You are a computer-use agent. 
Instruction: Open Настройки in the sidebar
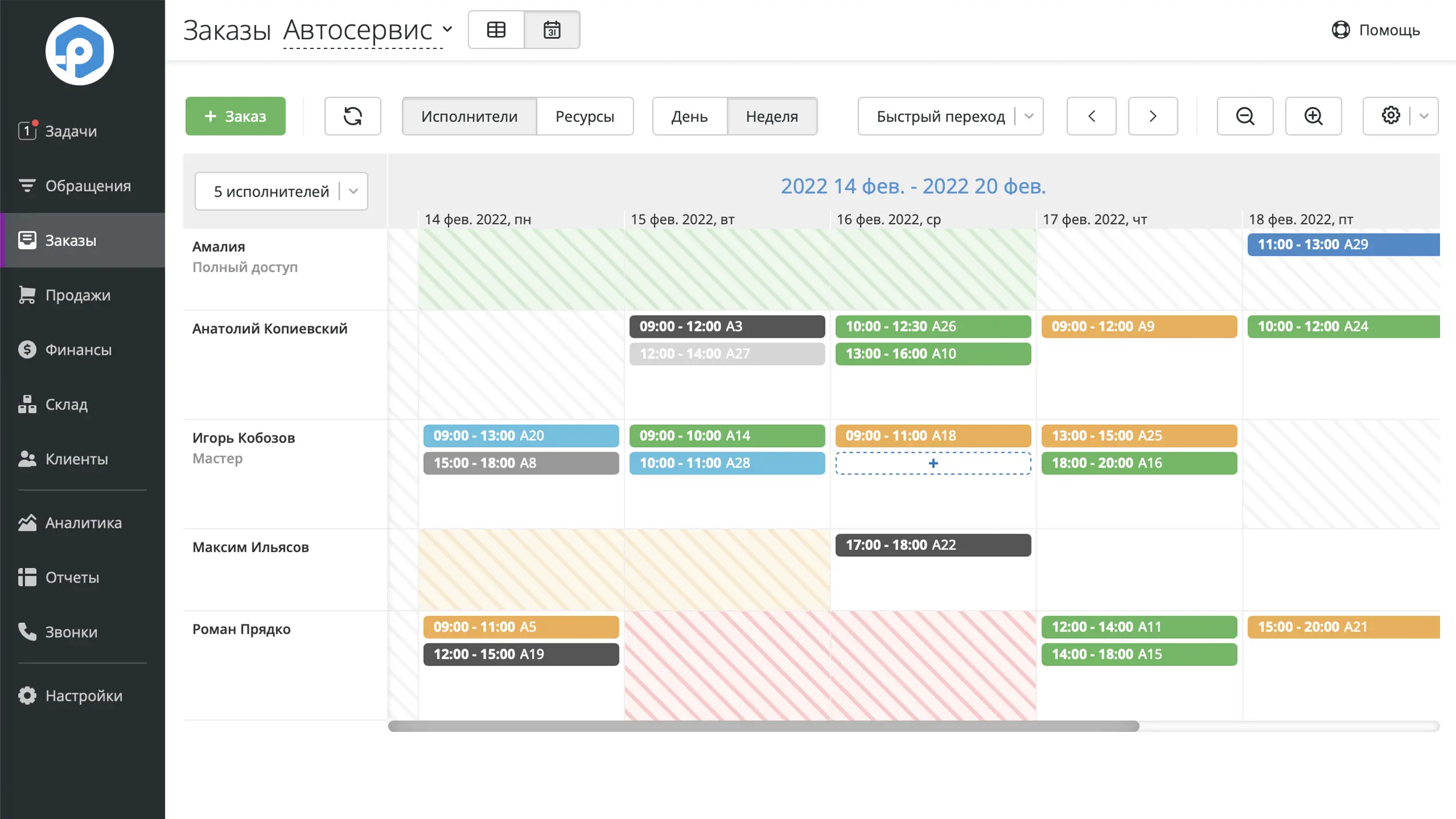(82, 695)
